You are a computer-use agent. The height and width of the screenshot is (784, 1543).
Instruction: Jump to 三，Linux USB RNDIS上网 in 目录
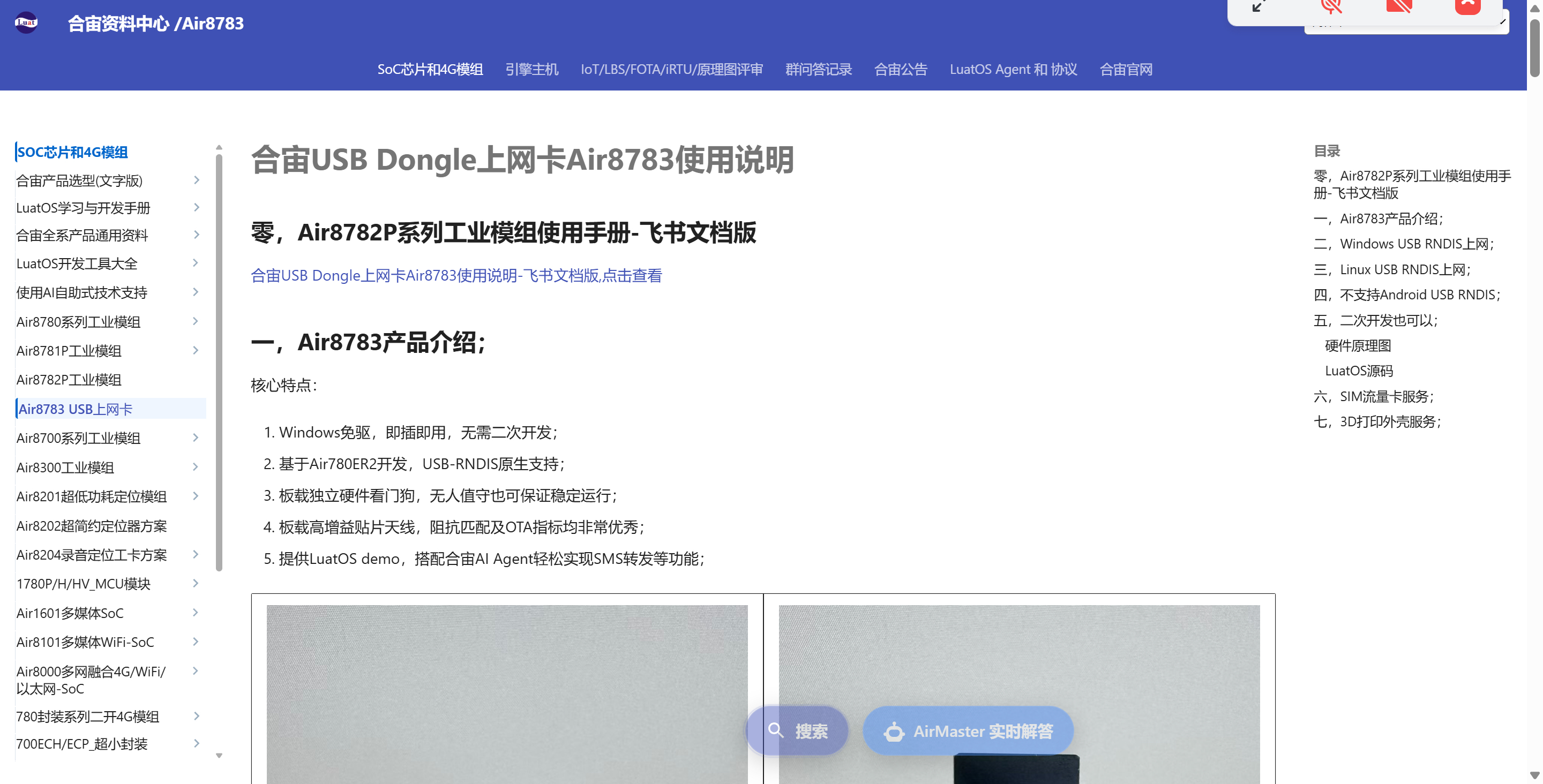(x=1392, y=269)
